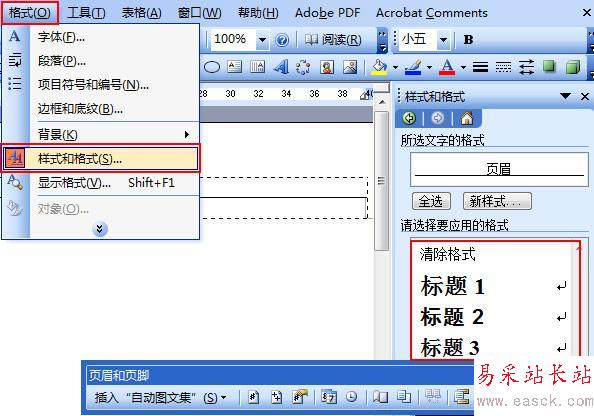
Task: Open the 工具(T) menu
Action: [x=86, y=13]
